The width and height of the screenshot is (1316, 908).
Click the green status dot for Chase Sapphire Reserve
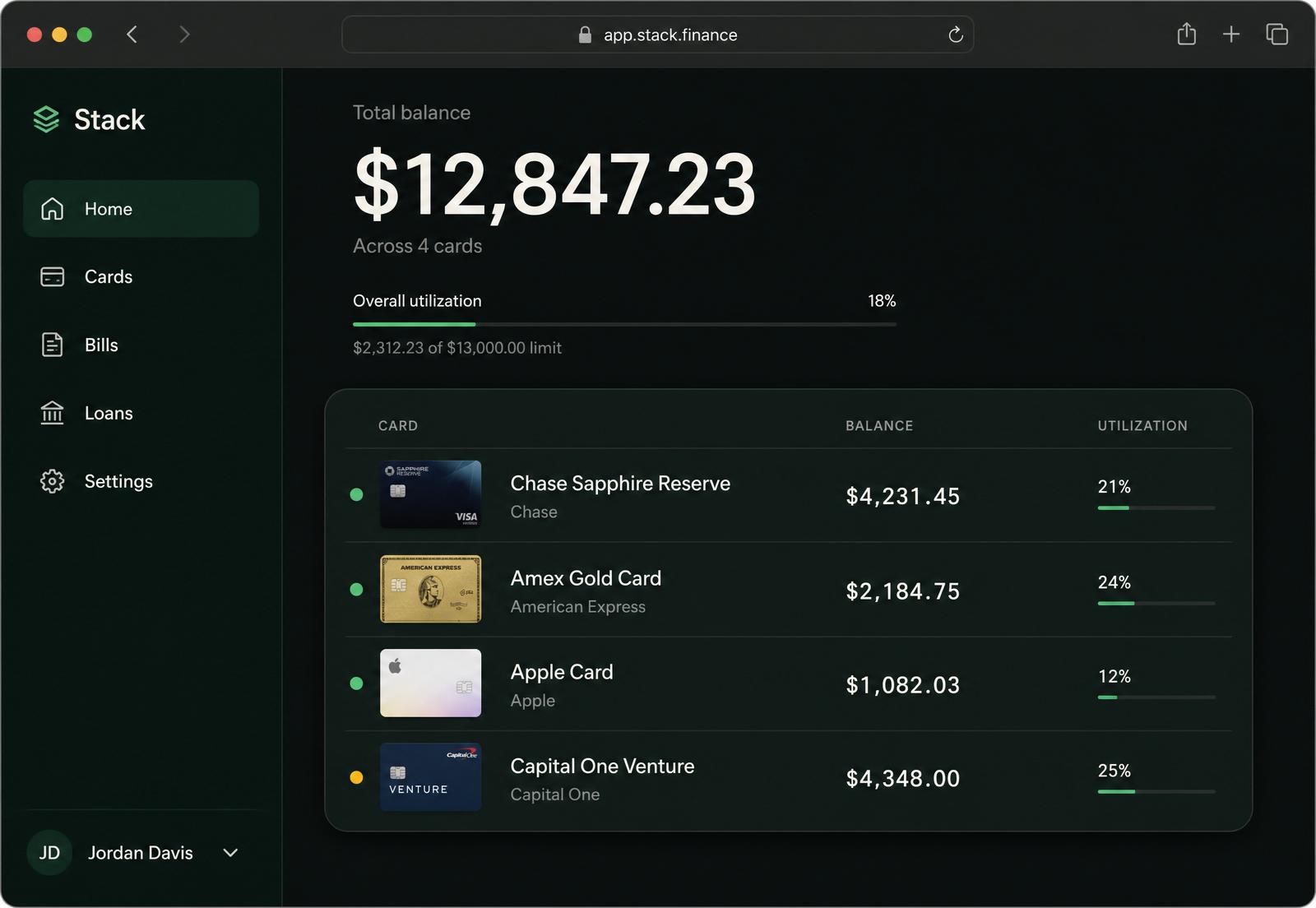pos(356,494)
